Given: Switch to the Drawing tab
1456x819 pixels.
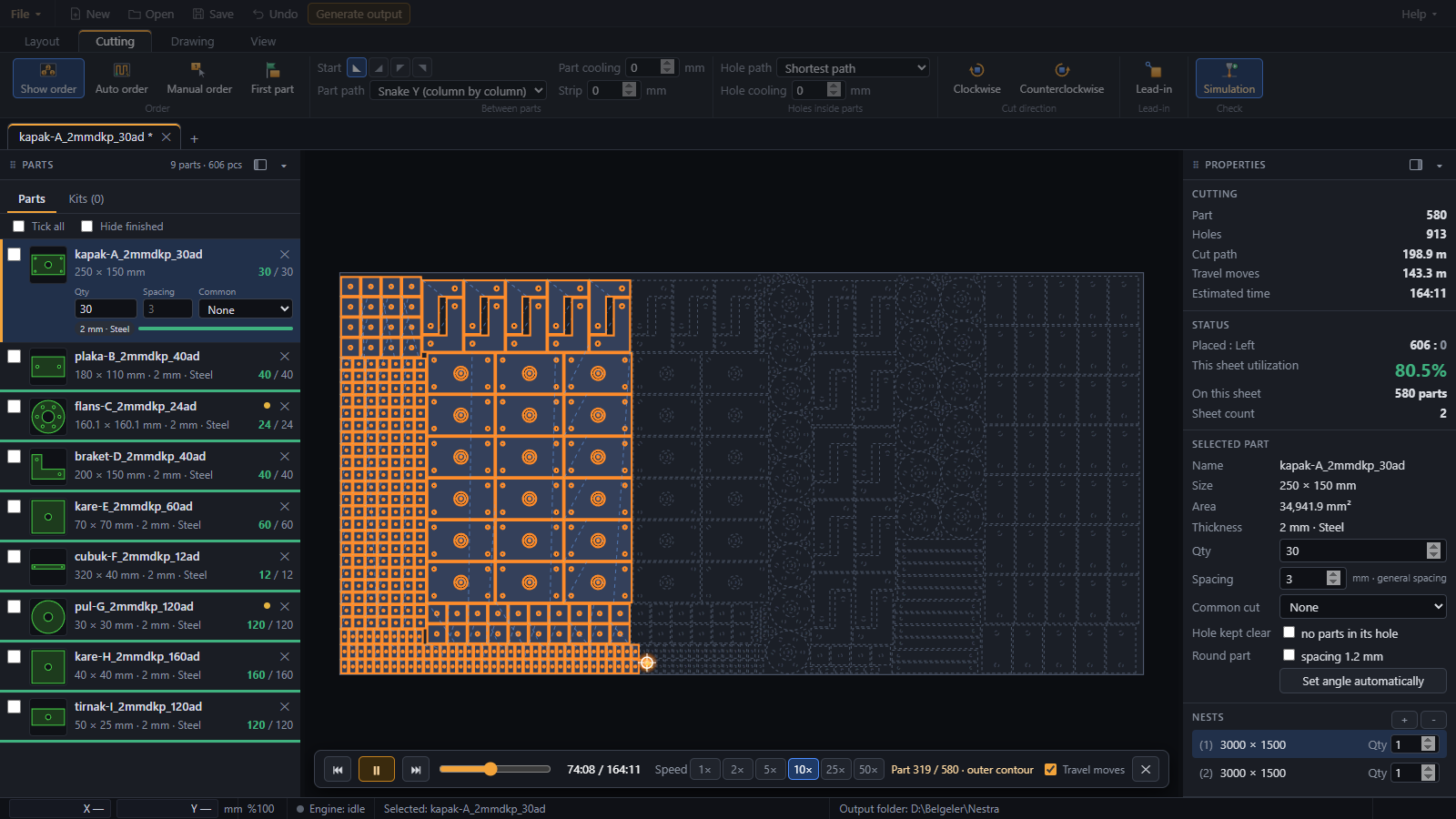Looking at the screenshot, I should tap(192, 42).
